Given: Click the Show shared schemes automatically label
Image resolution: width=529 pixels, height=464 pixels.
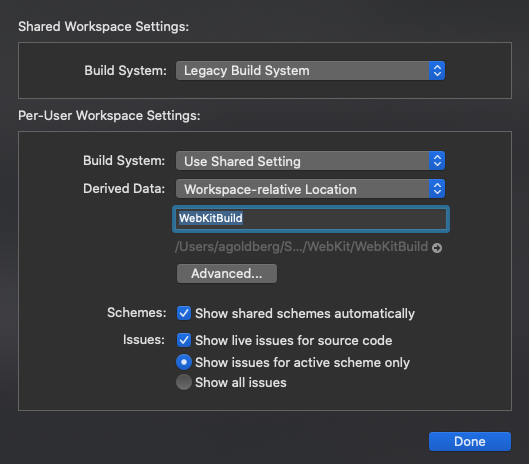Looking at the screenshot, I should point(305,313).
